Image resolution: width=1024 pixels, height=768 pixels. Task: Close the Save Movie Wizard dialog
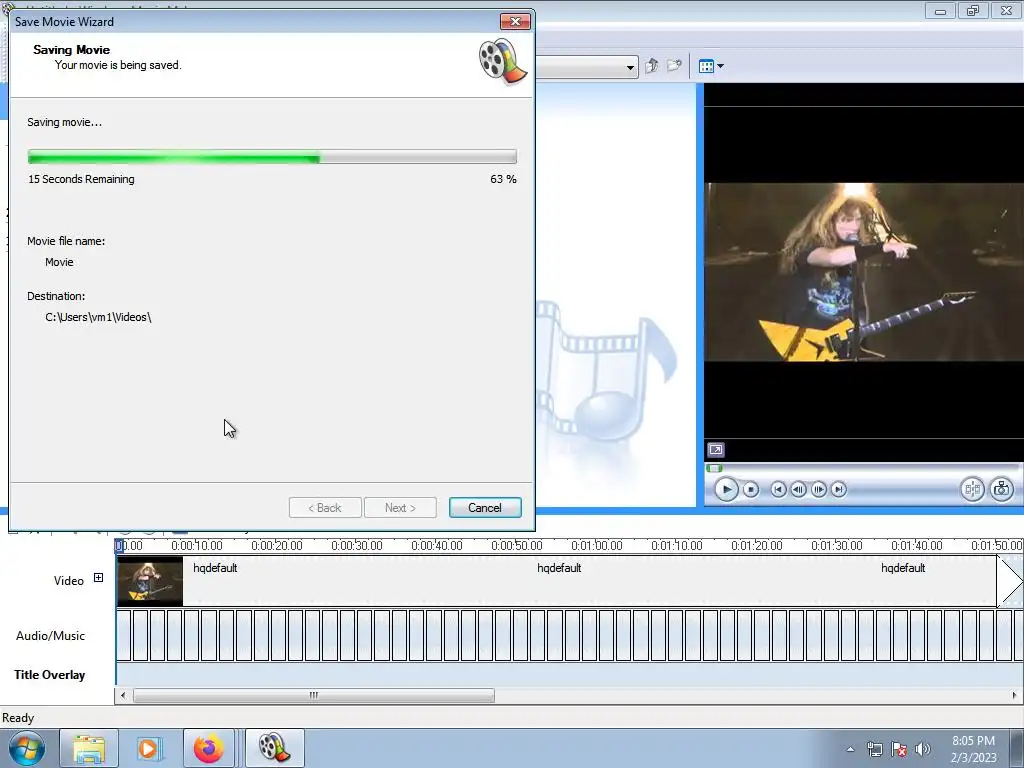point(515,22)
